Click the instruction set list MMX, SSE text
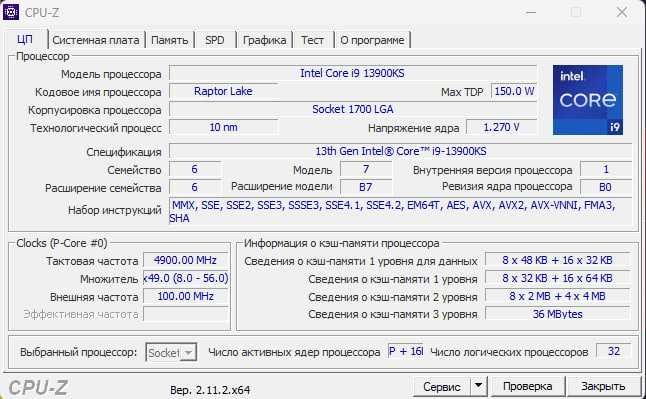Image resolution: width=646 pixels, height=399 pixels. (400, 211)
